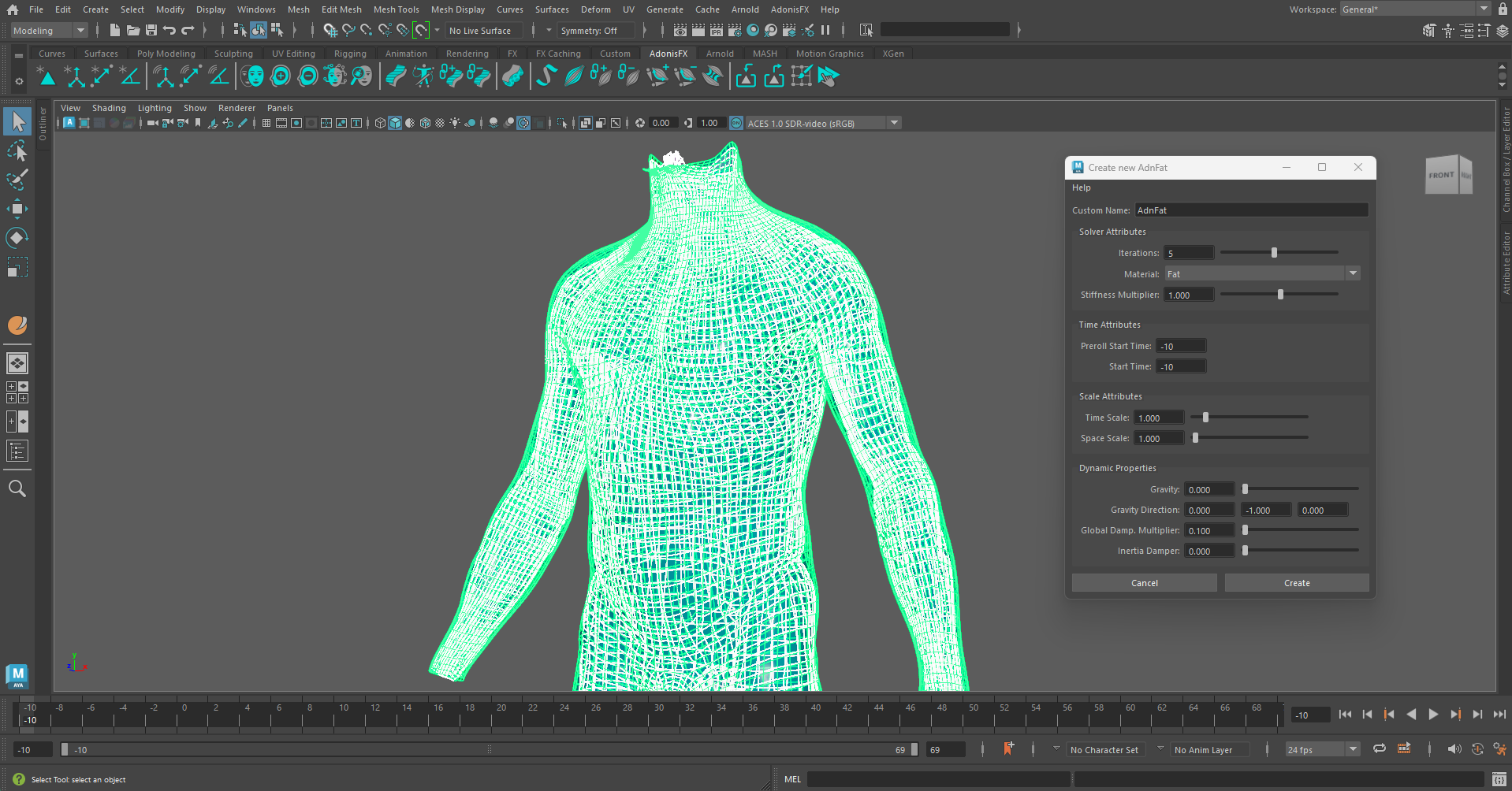This screenshot has height=791, width=1512.
Task: Open the Mesh Tools menu
Action: tap(396, 9)
